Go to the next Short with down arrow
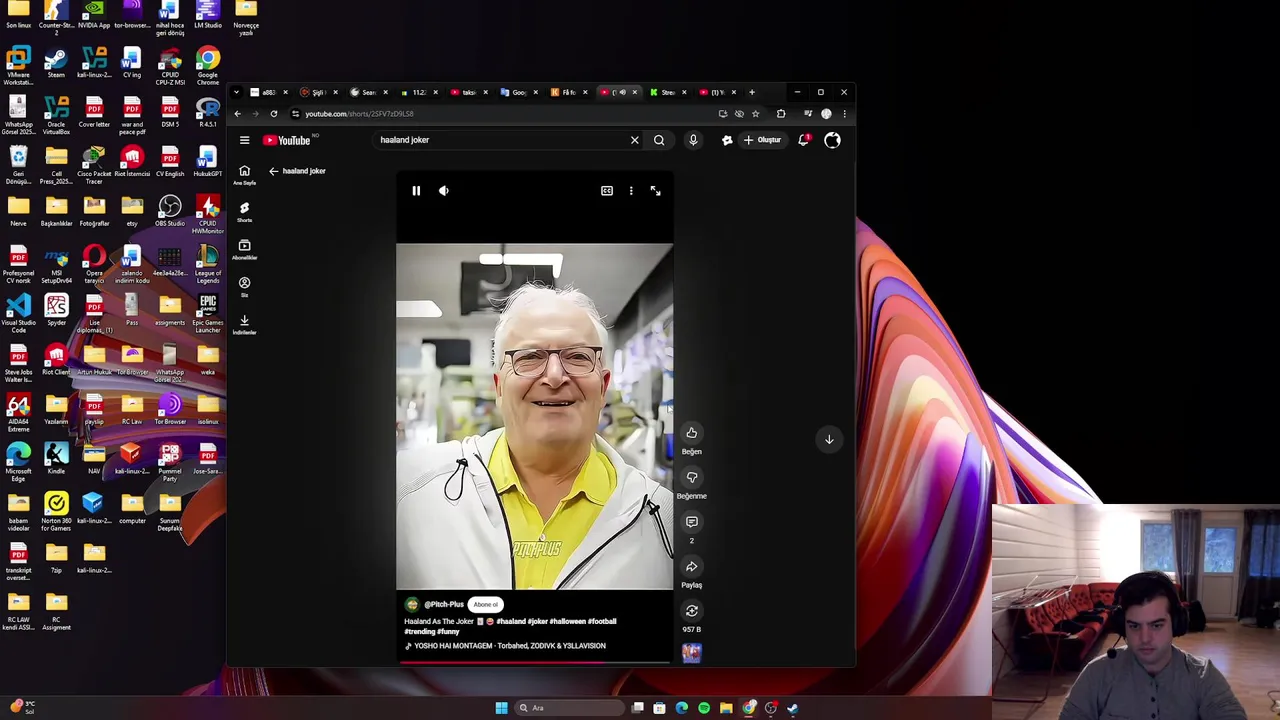 829,439
